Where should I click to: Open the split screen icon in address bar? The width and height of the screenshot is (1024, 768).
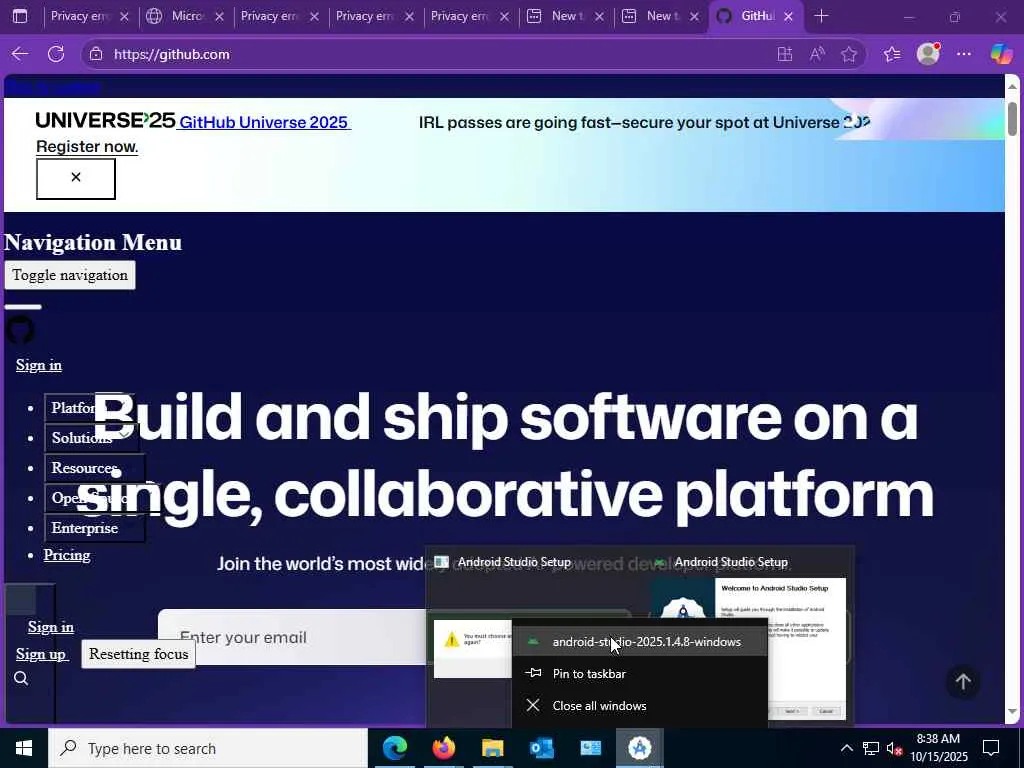(x=785, y=54)
